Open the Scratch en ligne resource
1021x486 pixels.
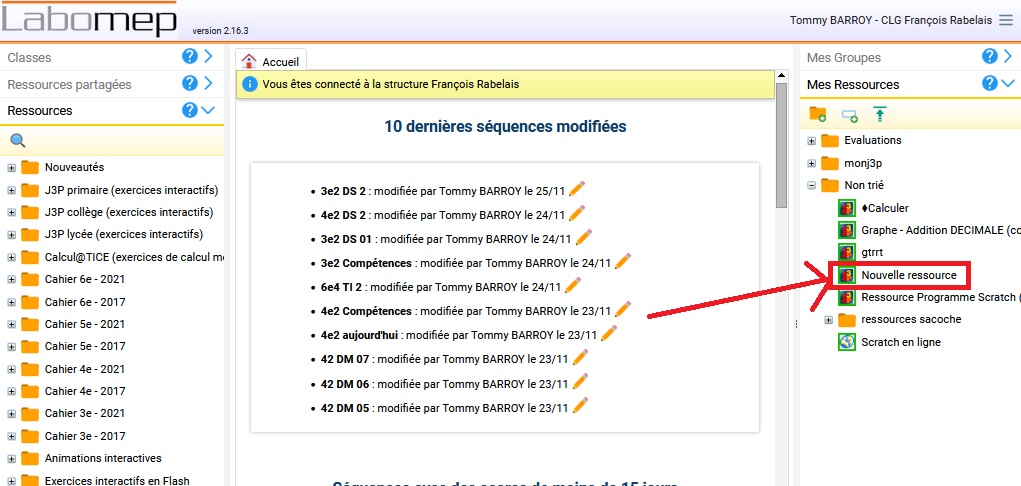point(900,342)
